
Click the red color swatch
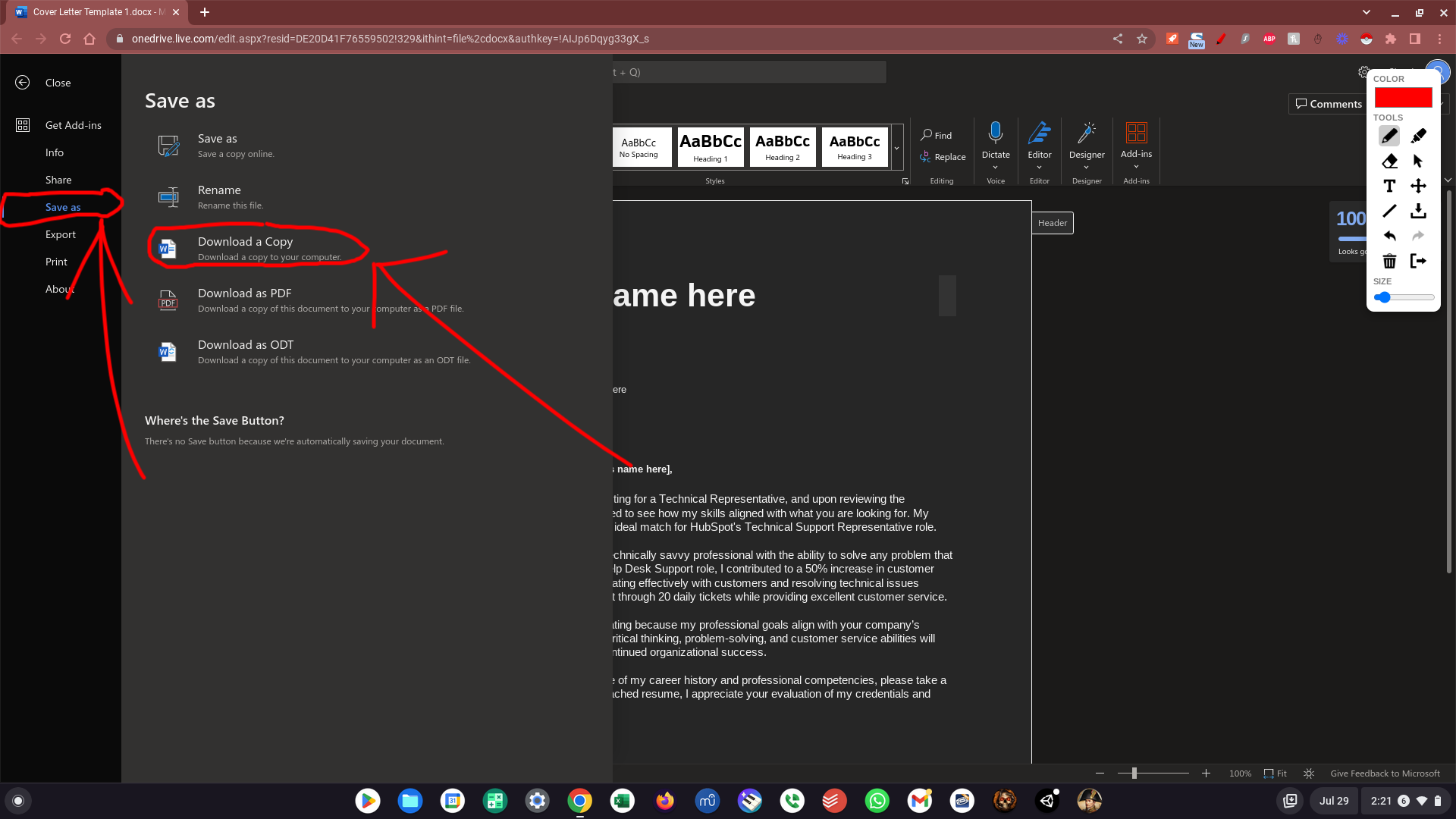click(x=1403, y=98)
